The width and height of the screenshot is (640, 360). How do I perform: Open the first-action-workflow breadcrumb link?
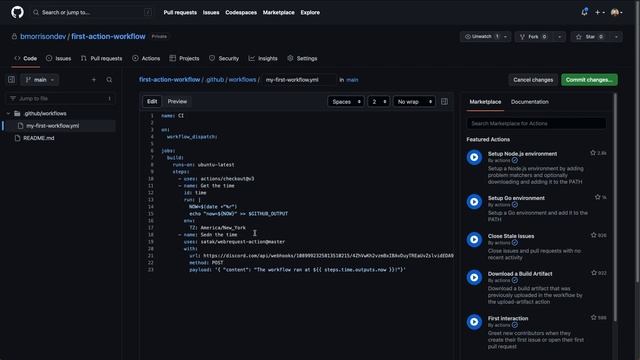coord(169,80)
